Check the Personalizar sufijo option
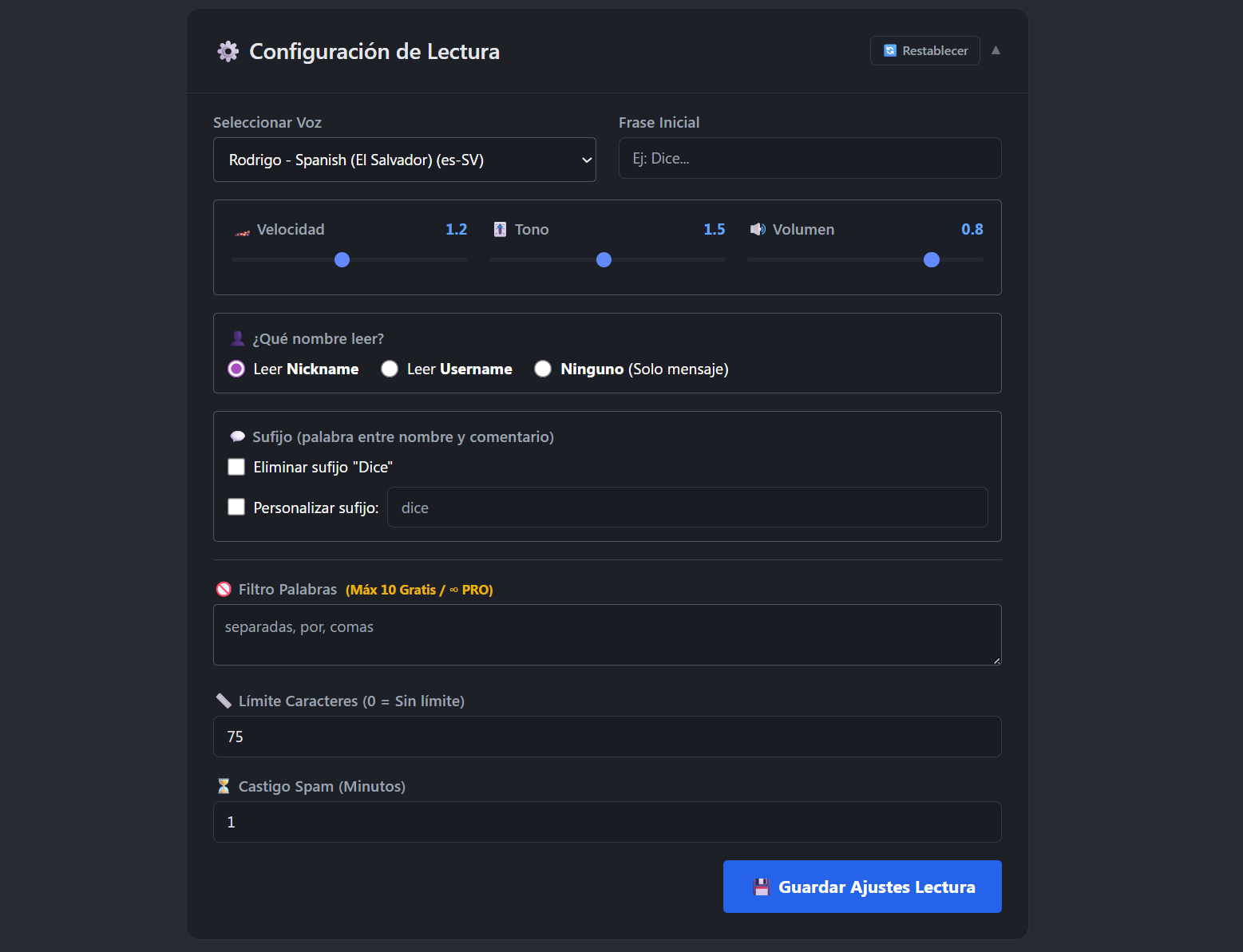Viewport: 1243px width, 952px height. click(x=236, y=506)
